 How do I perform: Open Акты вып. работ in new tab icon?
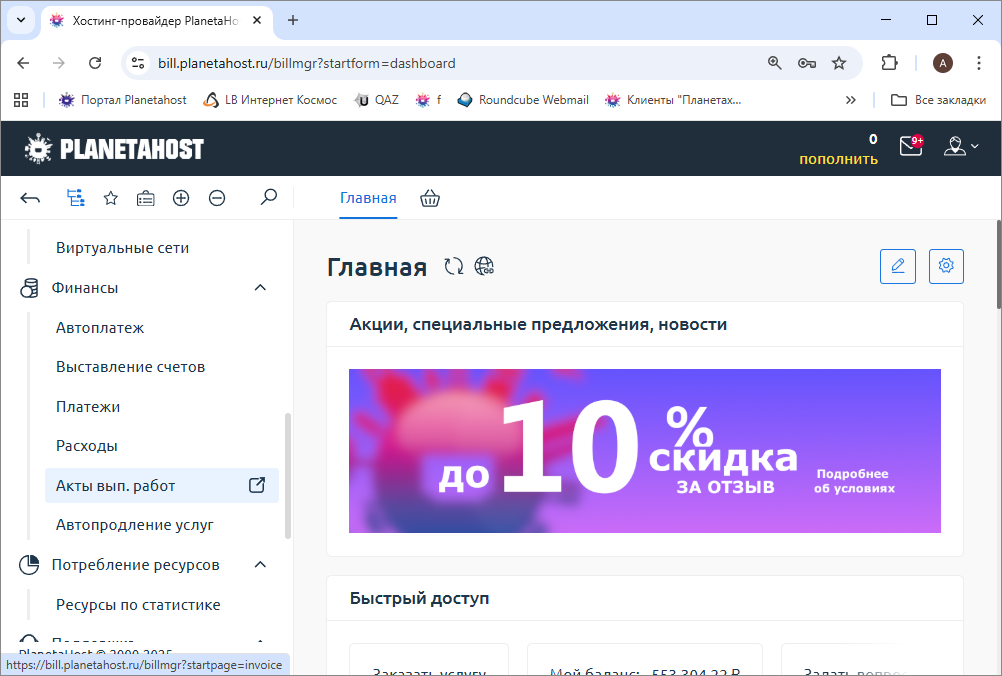pos(257,486)
